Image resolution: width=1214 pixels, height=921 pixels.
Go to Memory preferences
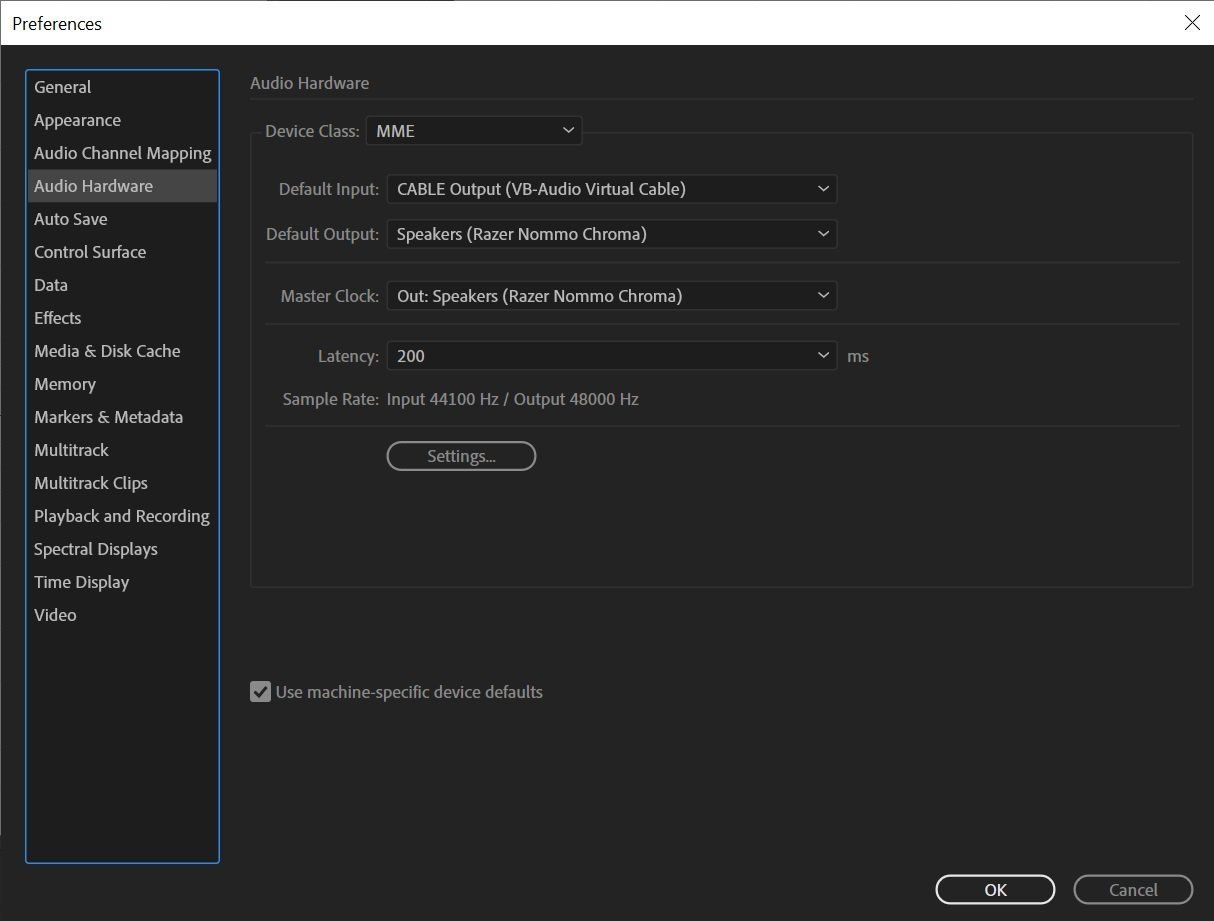point(122,384)
